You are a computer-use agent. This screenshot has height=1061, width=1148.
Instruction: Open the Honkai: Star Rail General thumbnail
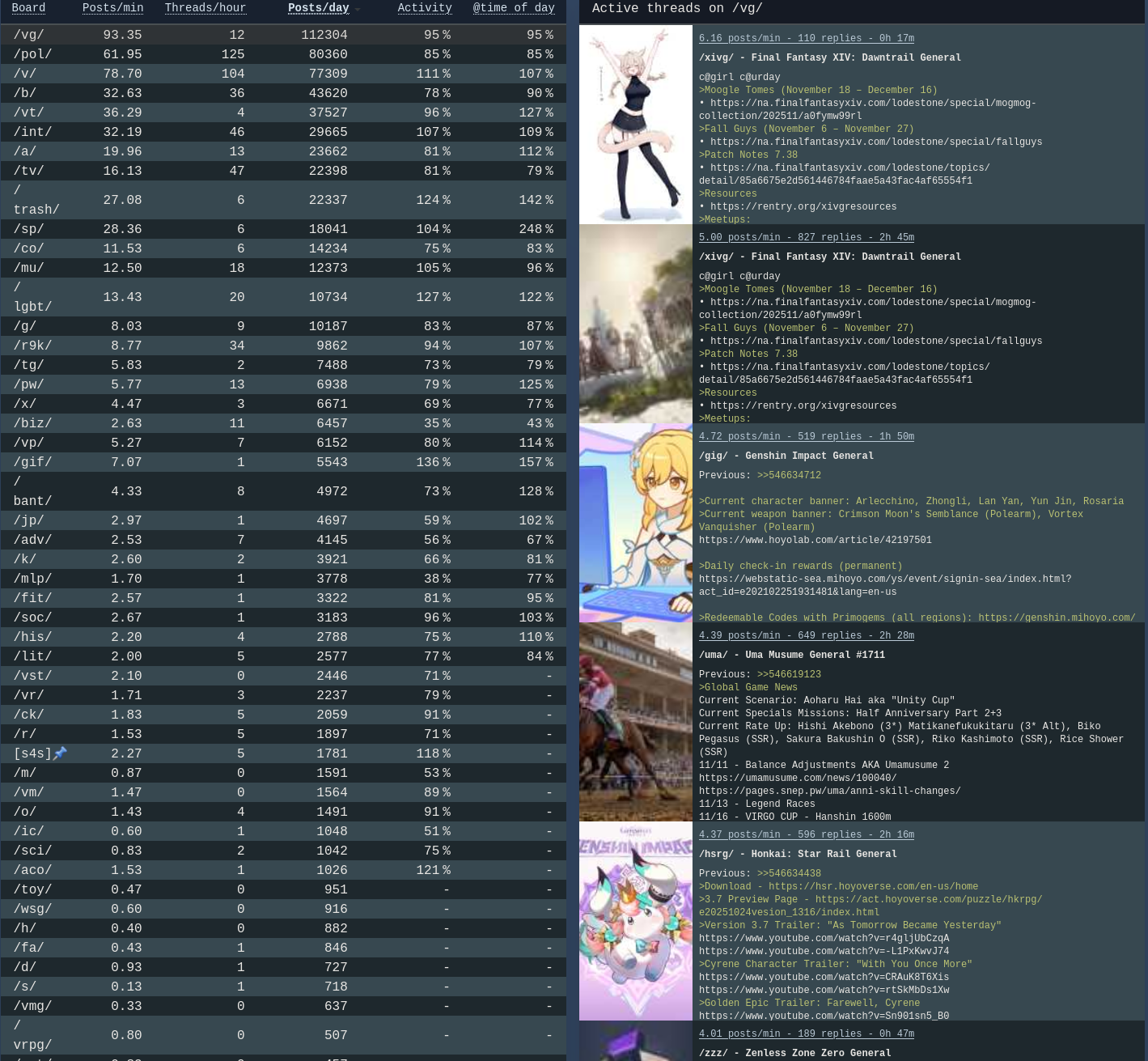(636, 921)
